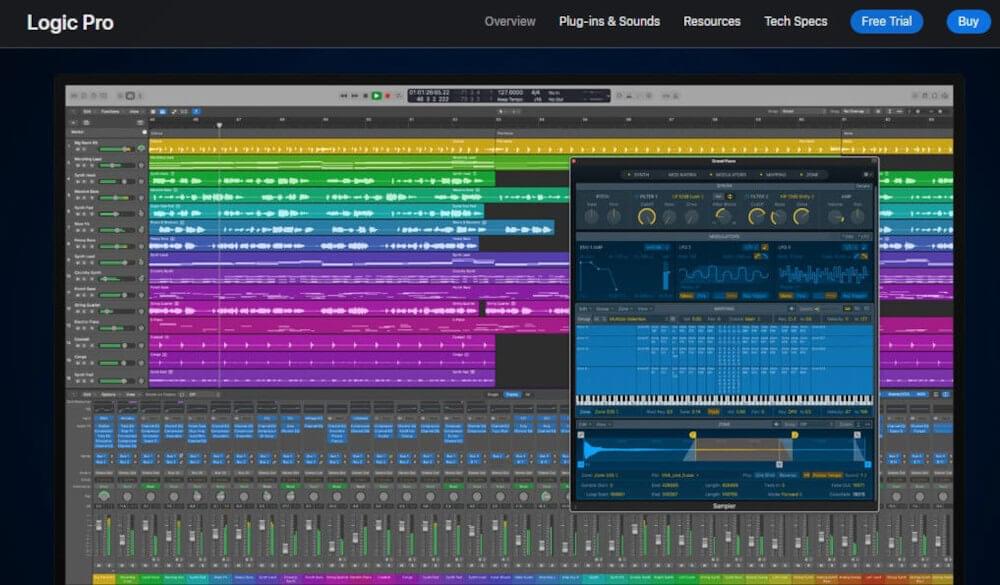The height and width of the screenshot is (585, 1000).
Task: Click the Sampler piano keyboard
Action: tap(724, 400)
